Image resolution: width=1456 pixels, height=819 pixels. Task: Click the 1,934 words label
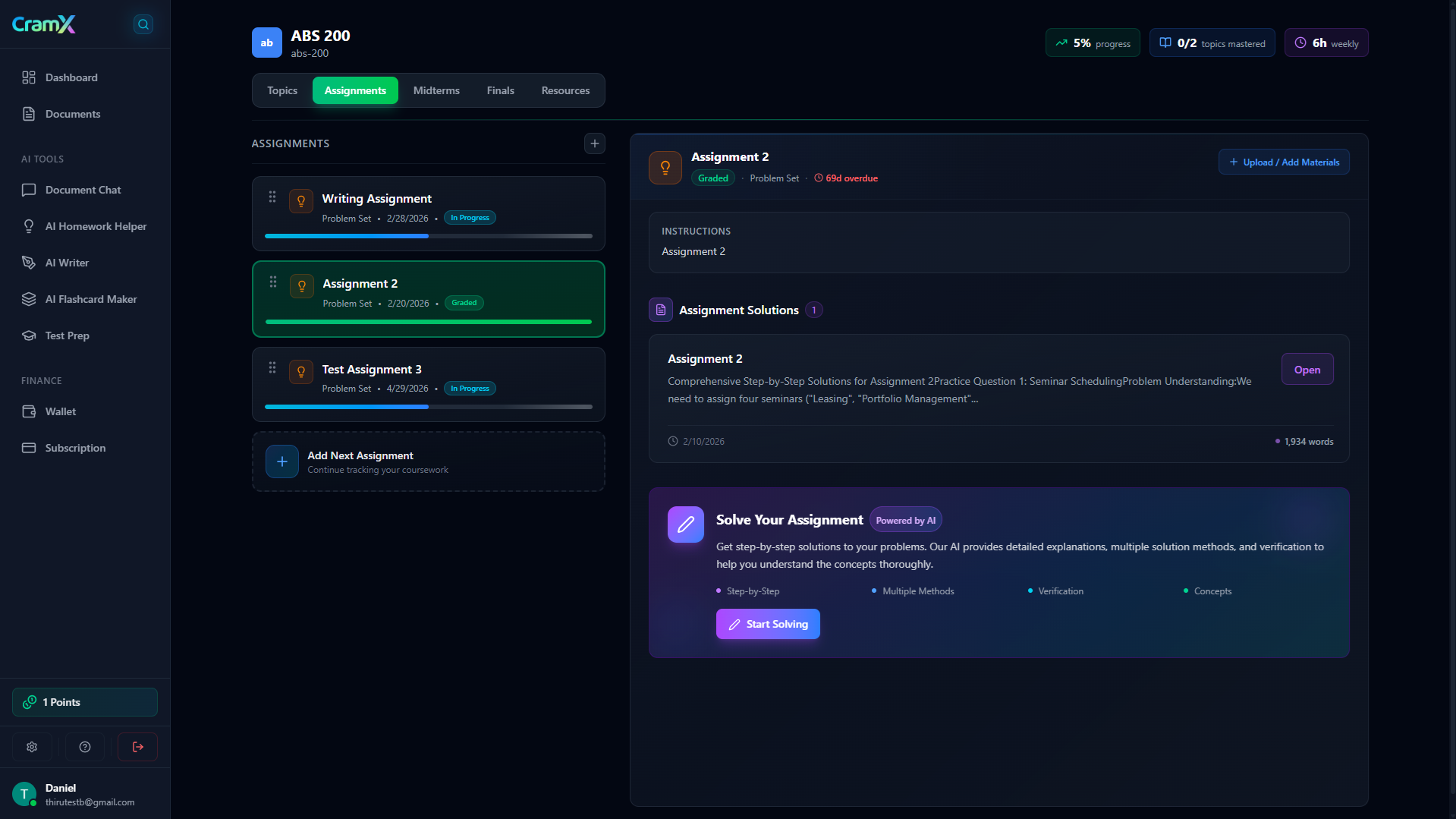pyautogui.click(x=1304, y=442)
